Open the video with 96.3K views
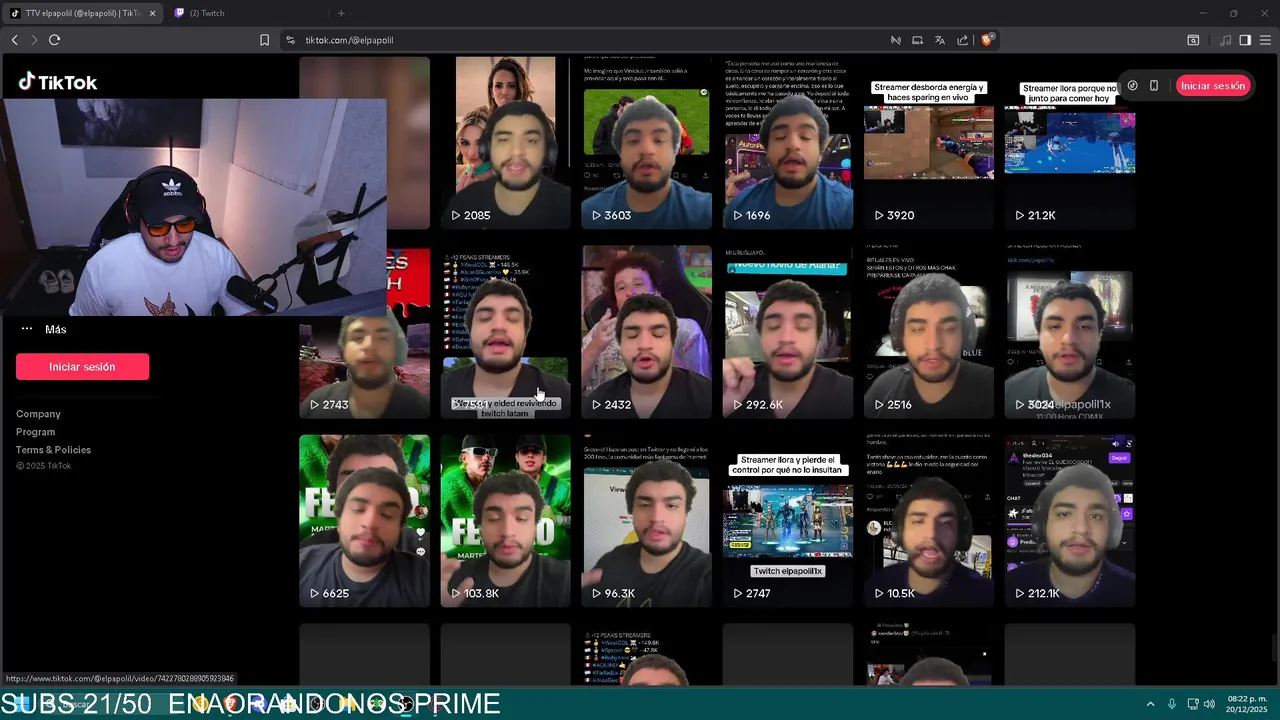Viewport: 1280px width, 720px height. tap(646, 521)
